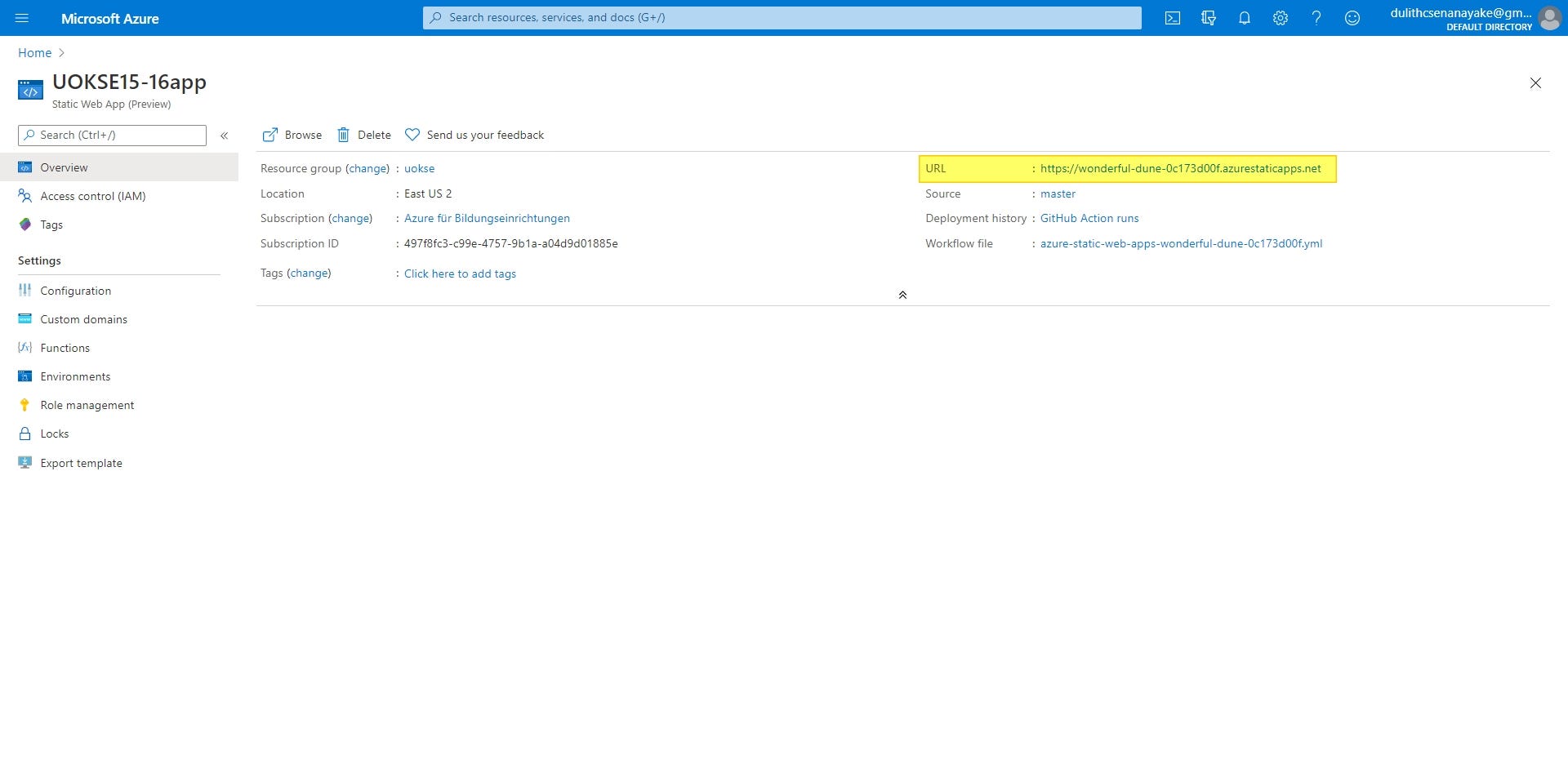Viewport: 1568px width, 765px height.
Task: Open Custom domains
Action: click(119, 319)
